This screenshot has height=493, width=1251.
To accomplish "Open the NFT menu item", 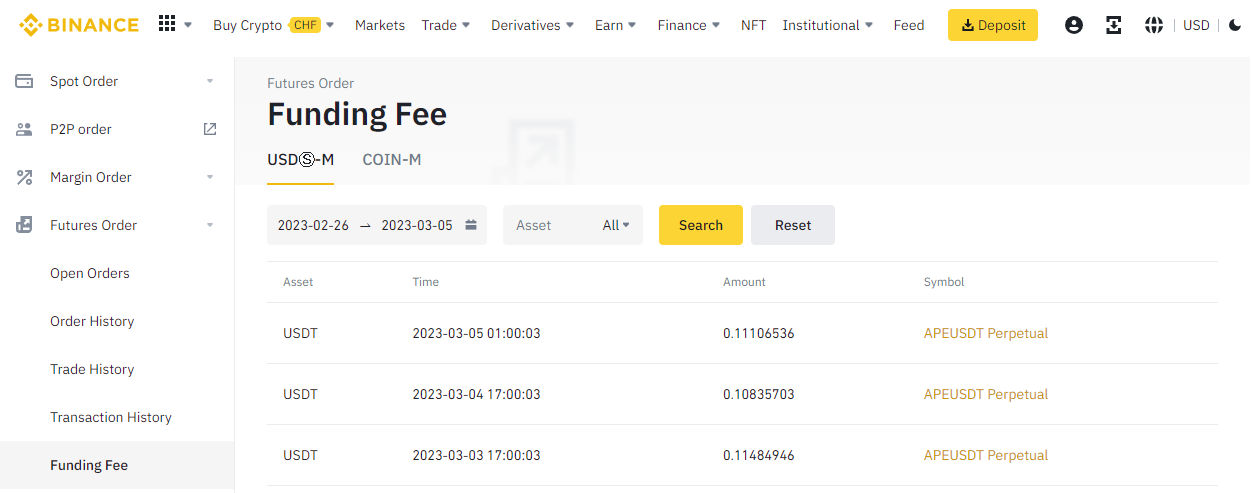I will click(753, 25).
